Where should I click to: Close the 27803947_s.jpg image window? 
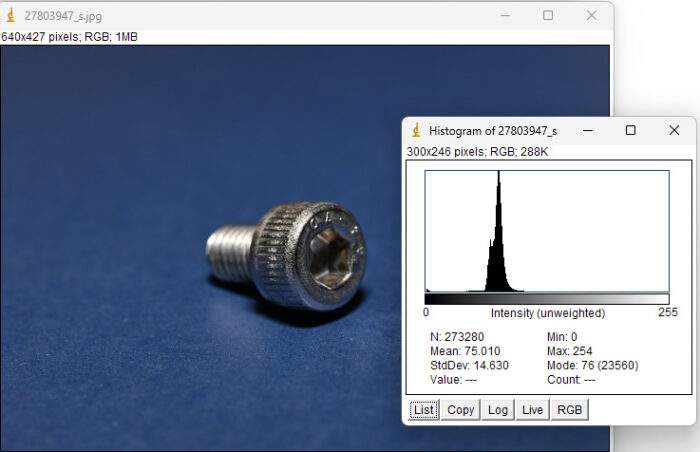592,16
